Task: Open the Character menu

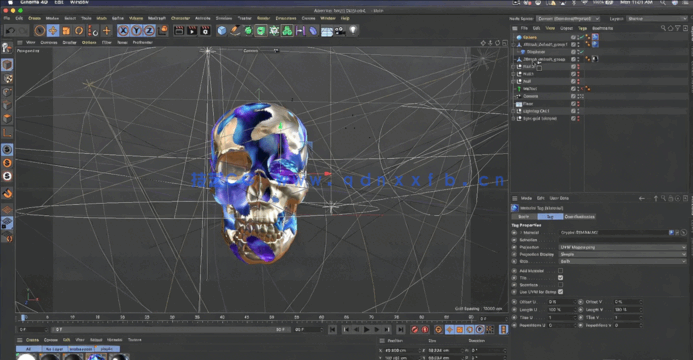Action: pyautogui.click(x=180, y=18)
